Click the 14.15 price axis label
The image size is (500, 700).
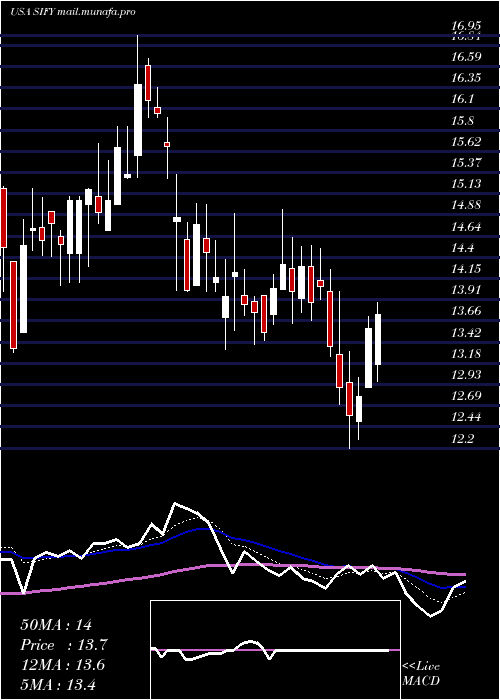click(466, 269)
